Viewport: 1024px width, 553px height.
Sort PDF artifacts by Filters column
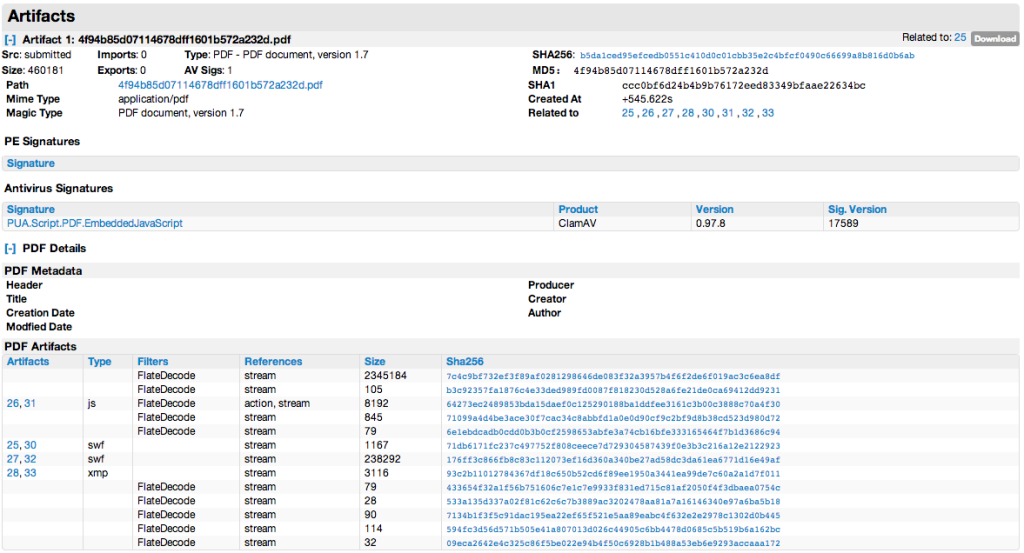pos(153,361)
